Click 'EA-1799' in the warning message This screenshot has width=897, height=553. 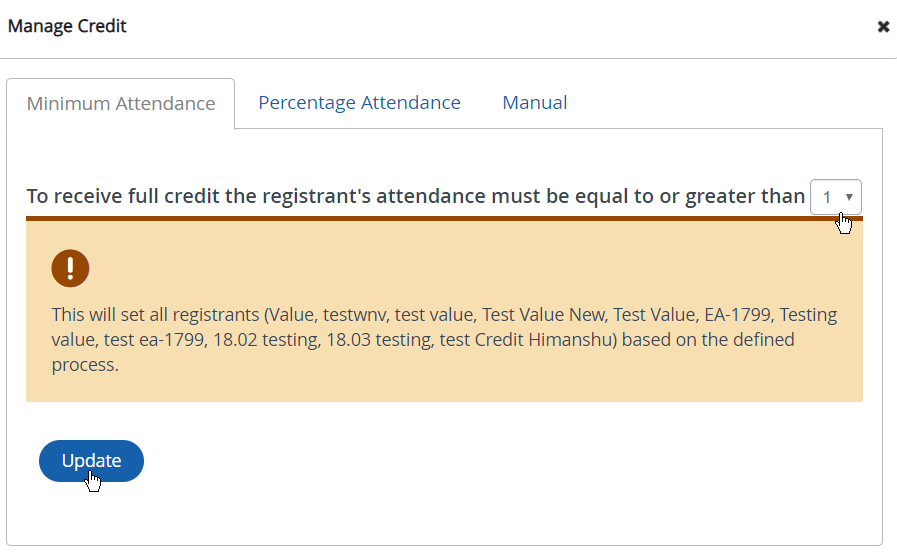737,315
